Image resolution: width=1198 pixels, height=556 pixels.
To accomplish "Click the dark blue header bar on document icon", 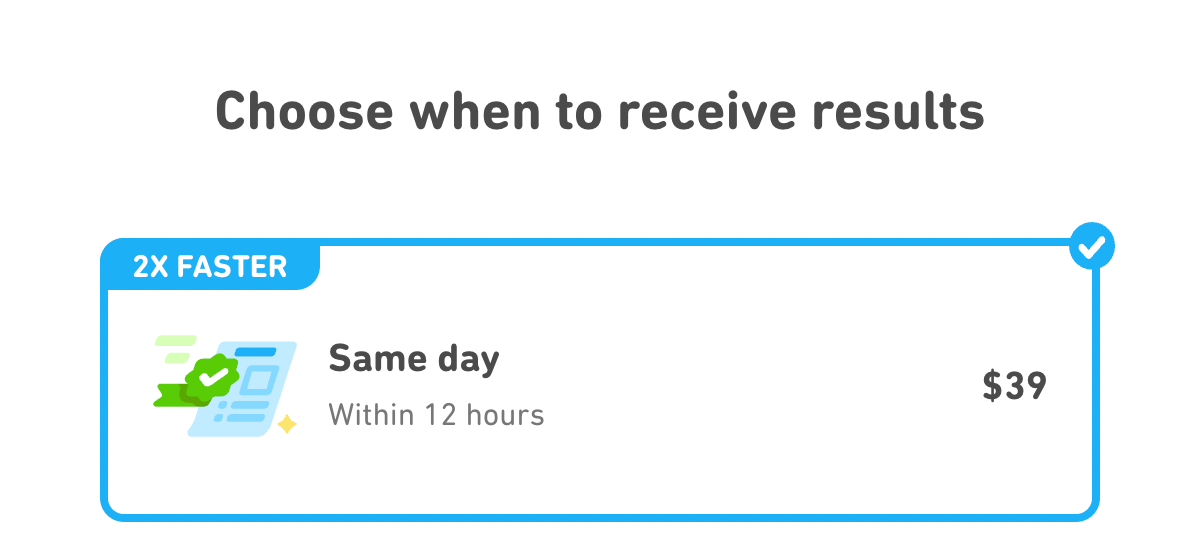I will pyautogui.click(x=255, y=351).
